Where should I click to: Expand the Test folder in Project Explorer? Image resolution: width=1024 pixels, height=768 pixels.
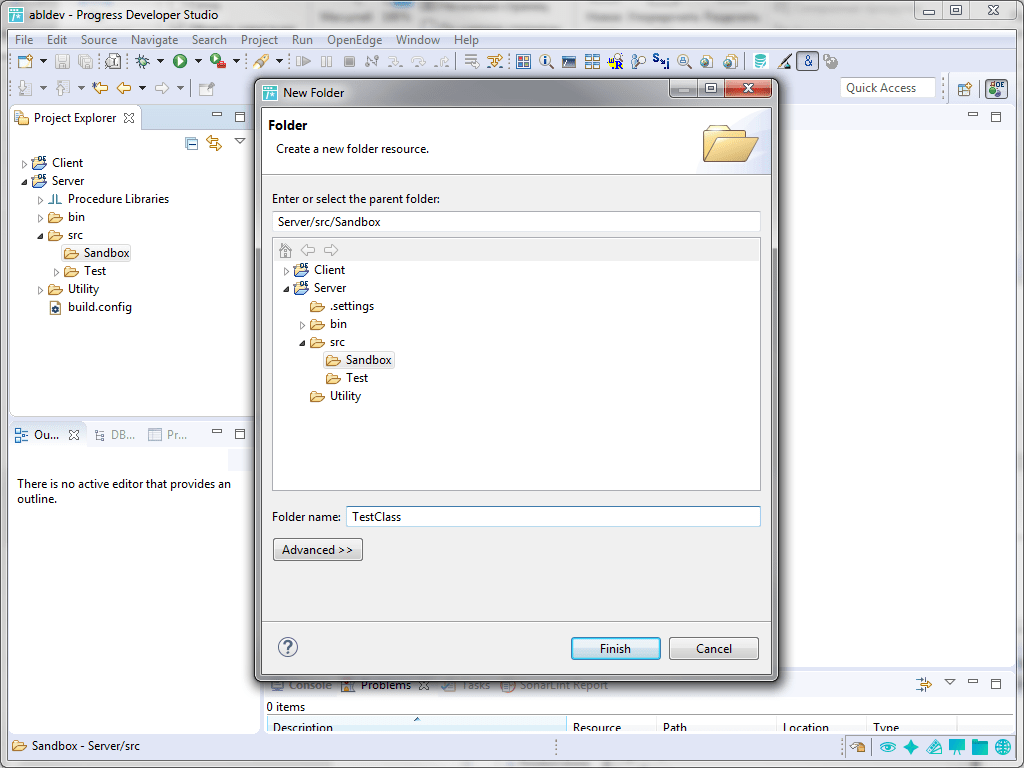(x=57, y=272)
